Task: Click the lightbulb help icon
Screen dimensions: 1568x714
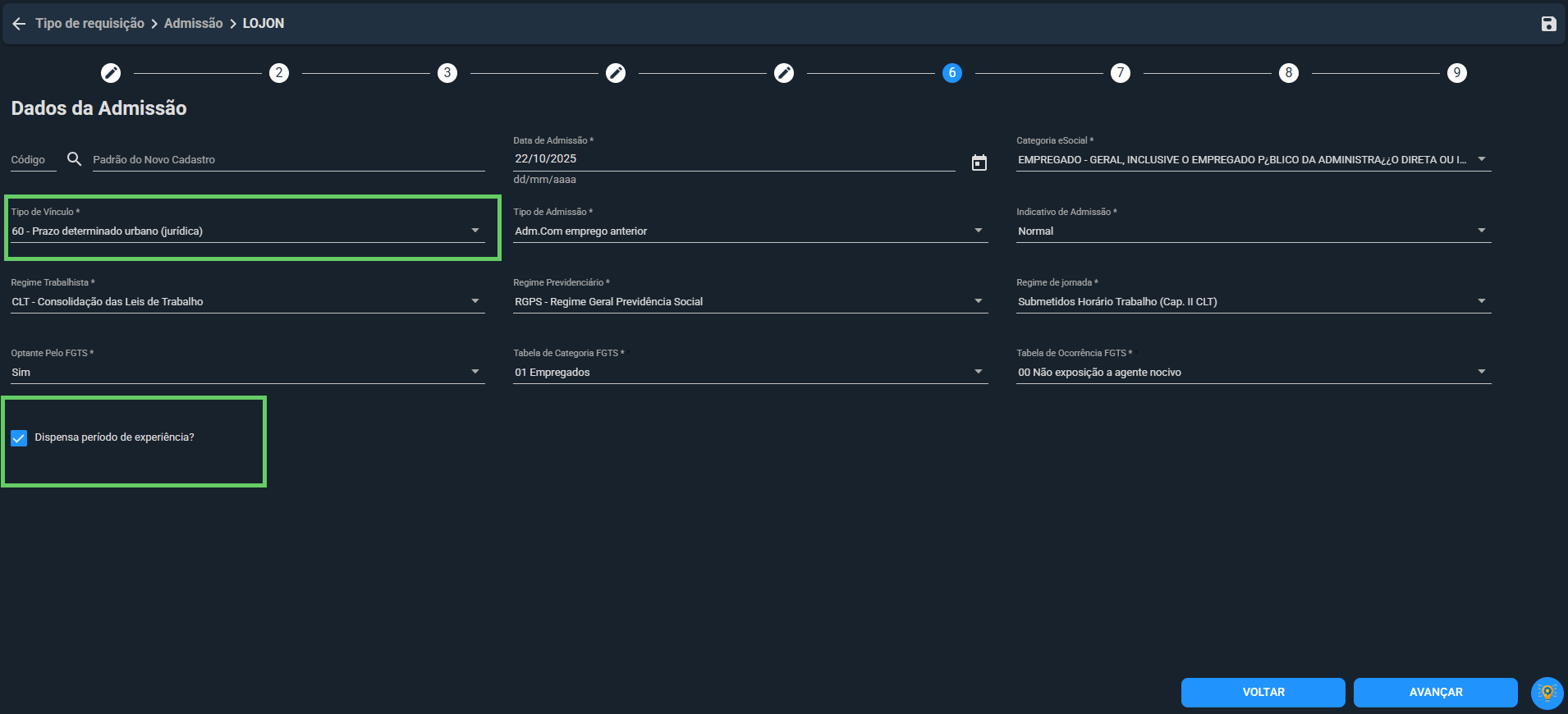Action: 1547,693
